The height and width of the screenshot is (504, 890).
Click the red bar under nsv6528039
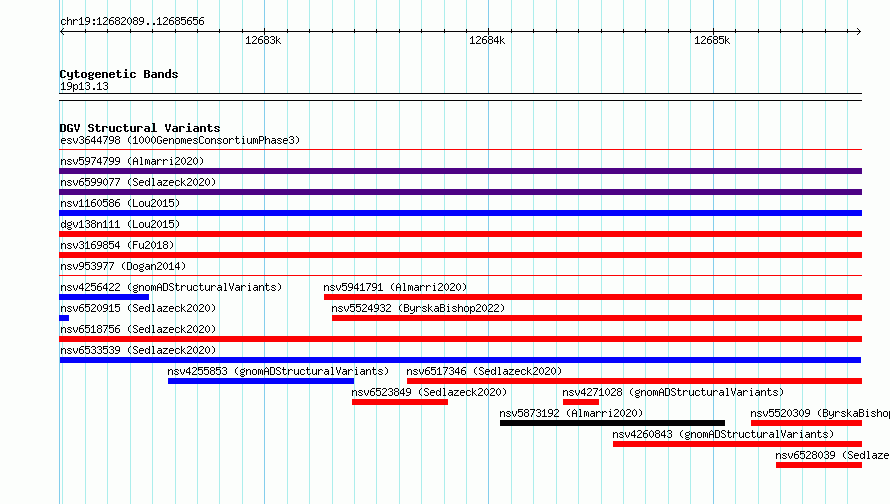[x=819, y=465]
